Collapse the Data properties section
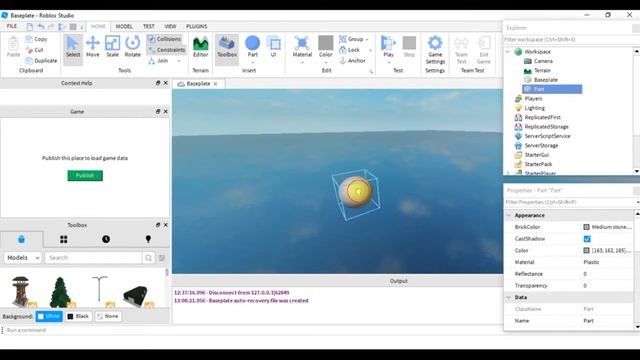The height and width of the screenshot is (360, 640). [x=509, y=297]
